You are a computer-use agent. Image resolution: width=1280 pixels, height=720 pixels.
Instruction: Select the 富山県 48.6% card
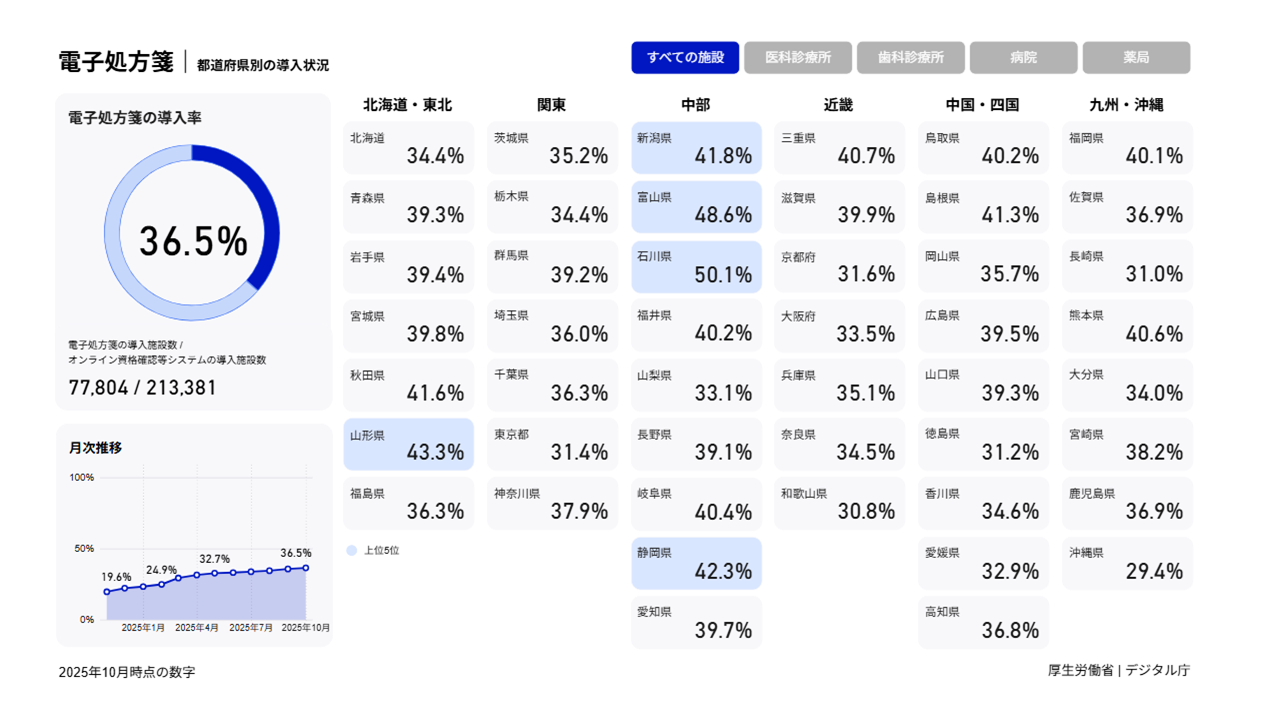point(696,207)
